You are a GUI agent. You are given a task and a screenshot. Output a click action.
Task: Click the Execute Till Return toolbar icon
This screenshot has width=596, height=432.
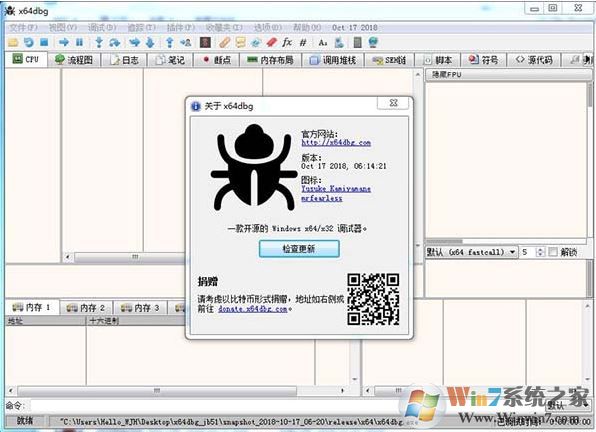point(170,43)
